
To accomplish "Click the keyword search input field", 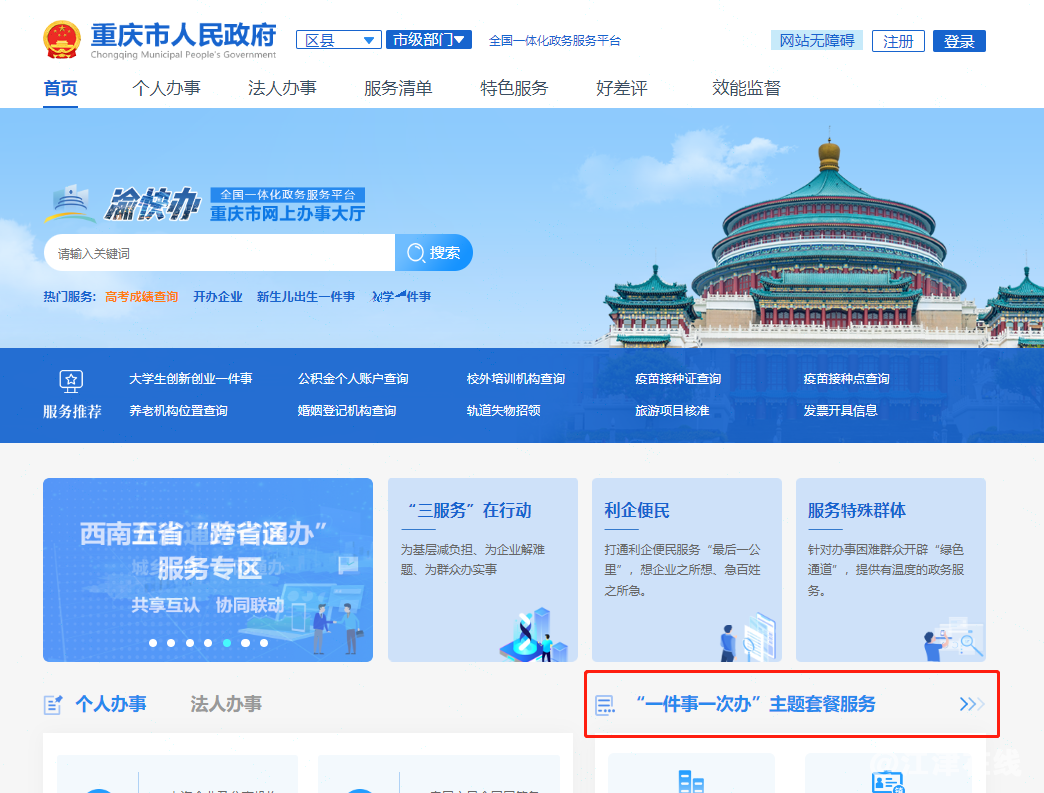I will pos(220,253).
